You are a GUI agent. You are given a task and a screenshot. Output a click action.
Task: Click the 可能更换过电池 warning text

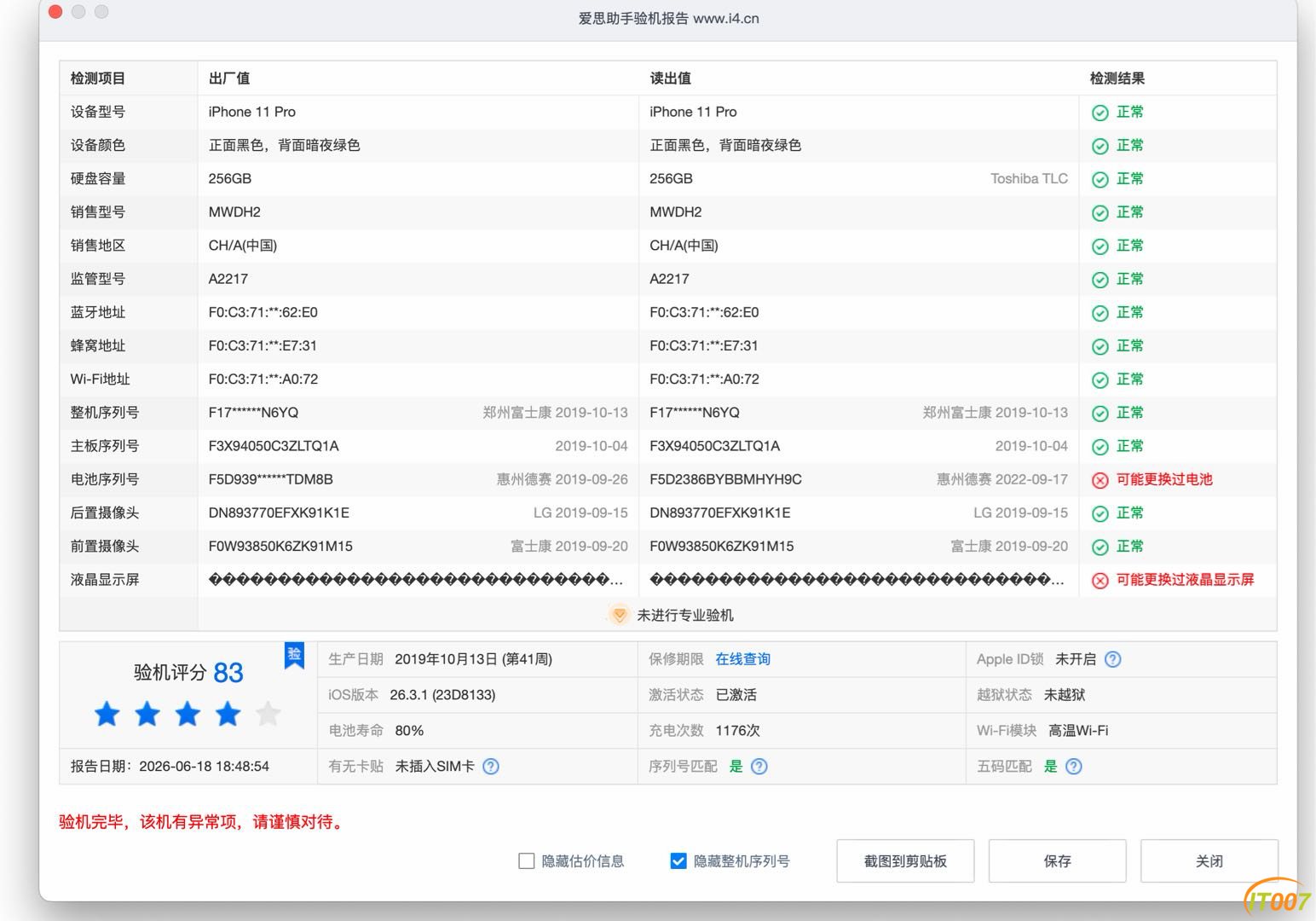tap(1164, 479)
